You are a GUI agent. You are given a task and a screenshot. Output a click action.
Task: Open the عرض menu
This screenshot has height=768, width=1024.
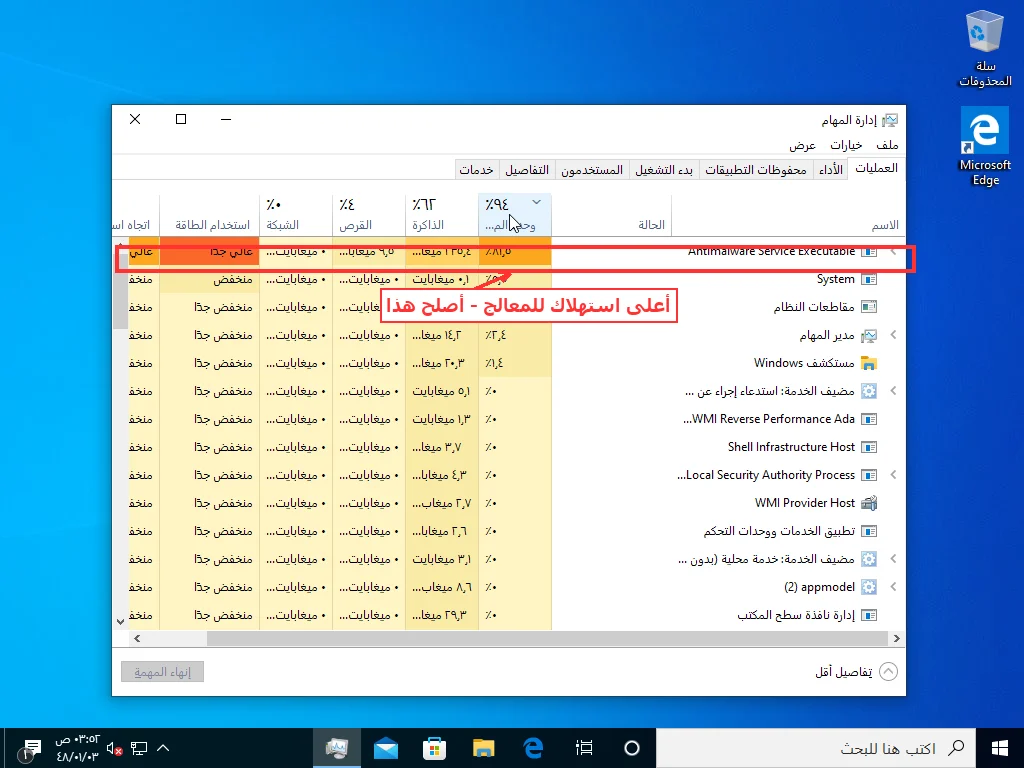click(803, 145)
